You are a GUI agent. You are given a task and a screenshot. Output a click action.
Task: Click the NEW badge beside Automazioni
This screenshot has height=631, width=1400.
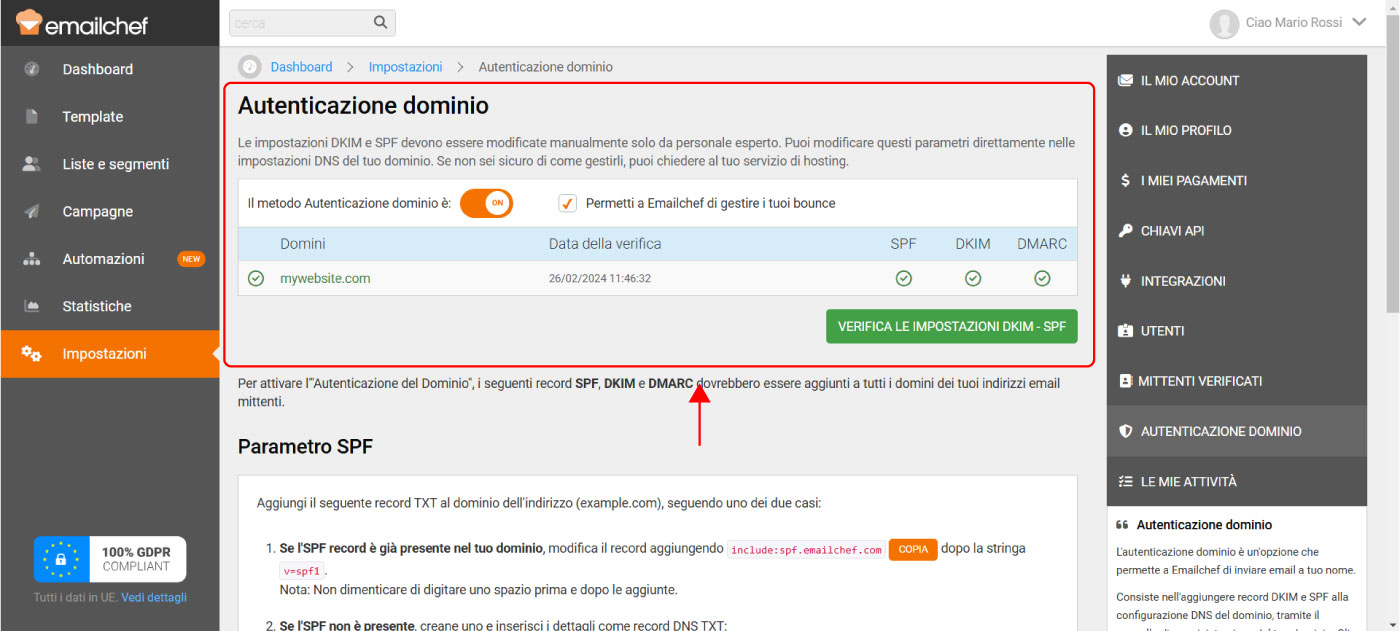191,259
